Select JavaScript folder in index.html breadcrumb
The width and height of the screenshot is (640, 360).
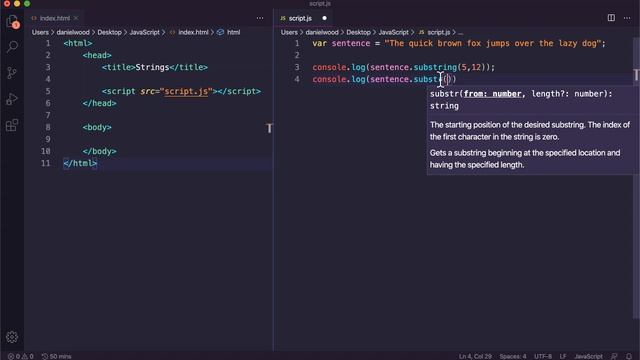[x=144, y=32]
